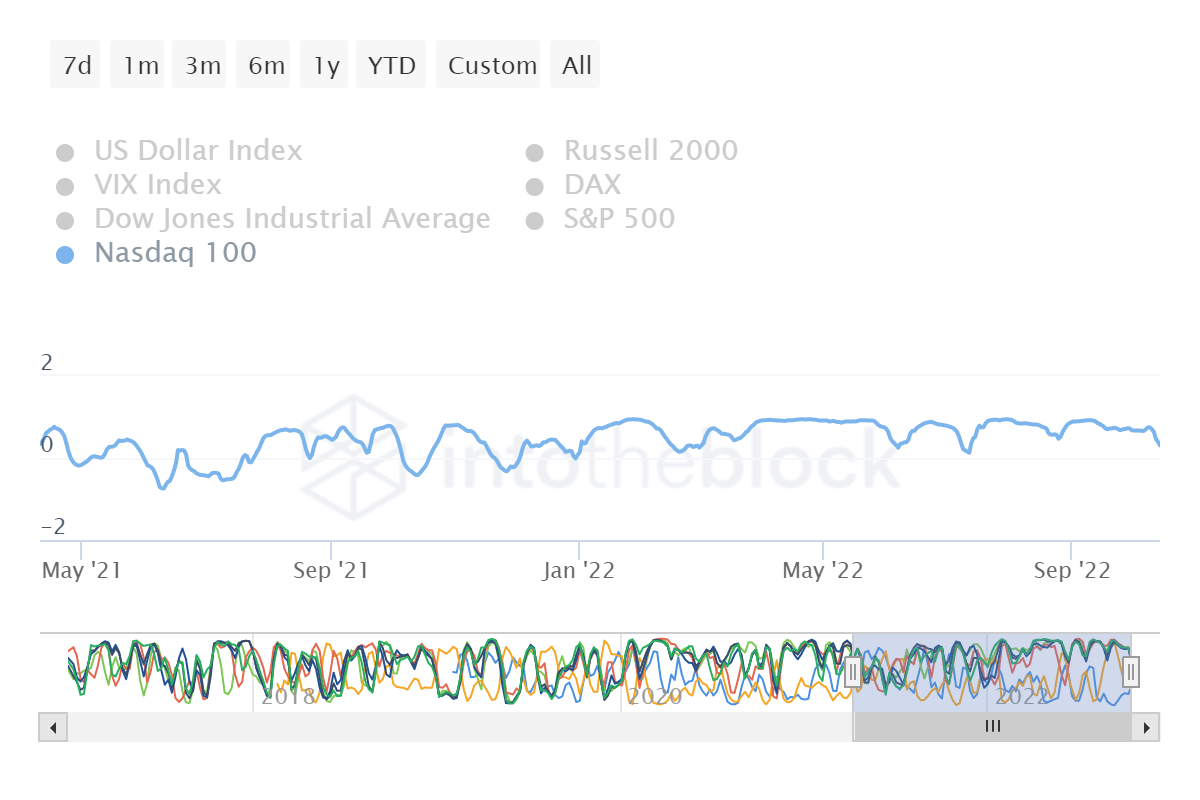Hide the Nasdaq 100 series
The height and width of the screenshot is (800, 1200).
(175, 253)
